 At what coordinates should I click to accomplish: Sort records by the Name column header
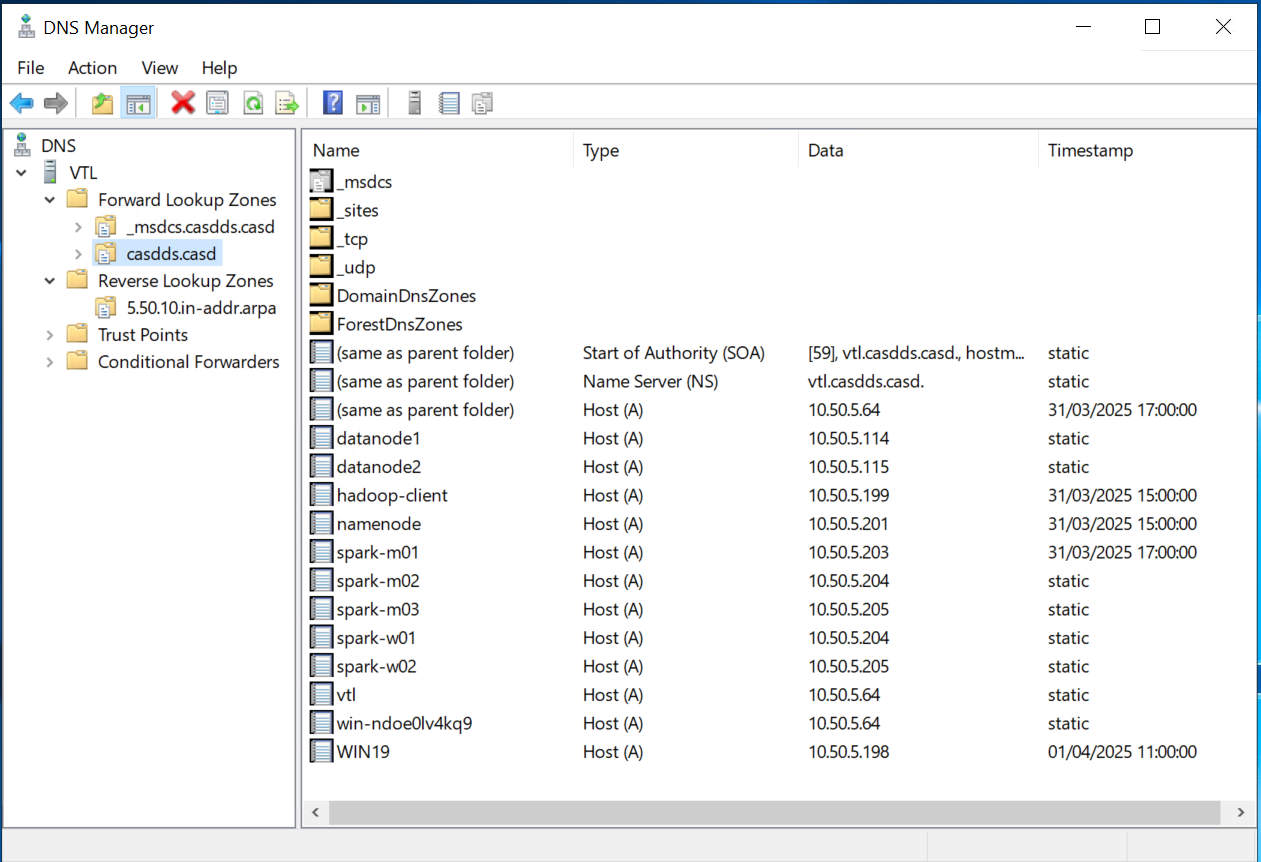click(x=335, y=150)
